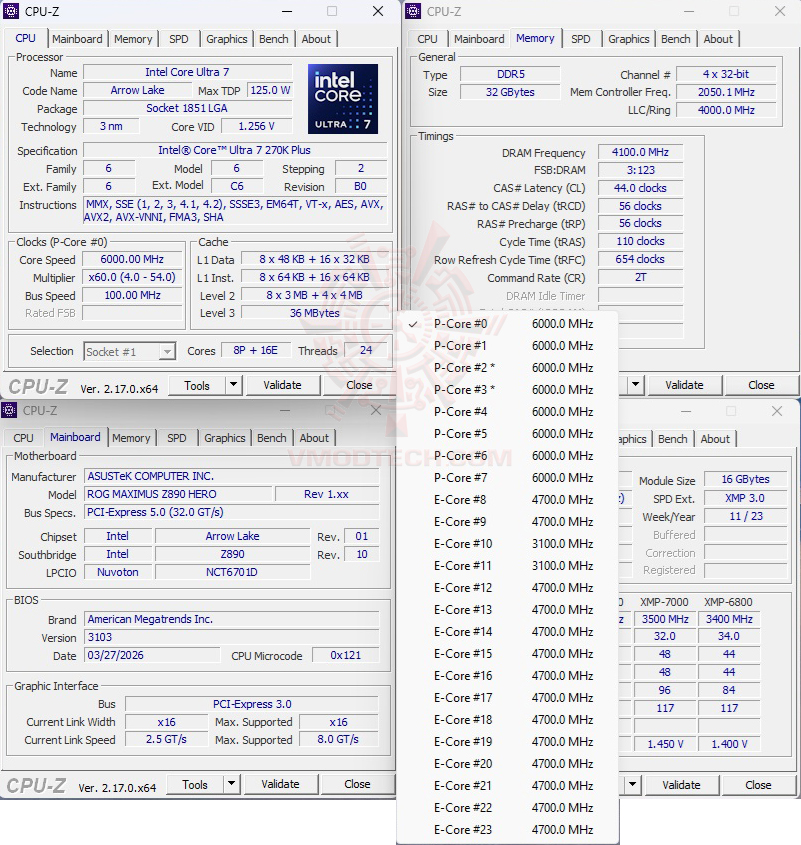
Task: Minimize the top-left CPU-Z window
Action: pyautogui.click(x=287, y=11)
